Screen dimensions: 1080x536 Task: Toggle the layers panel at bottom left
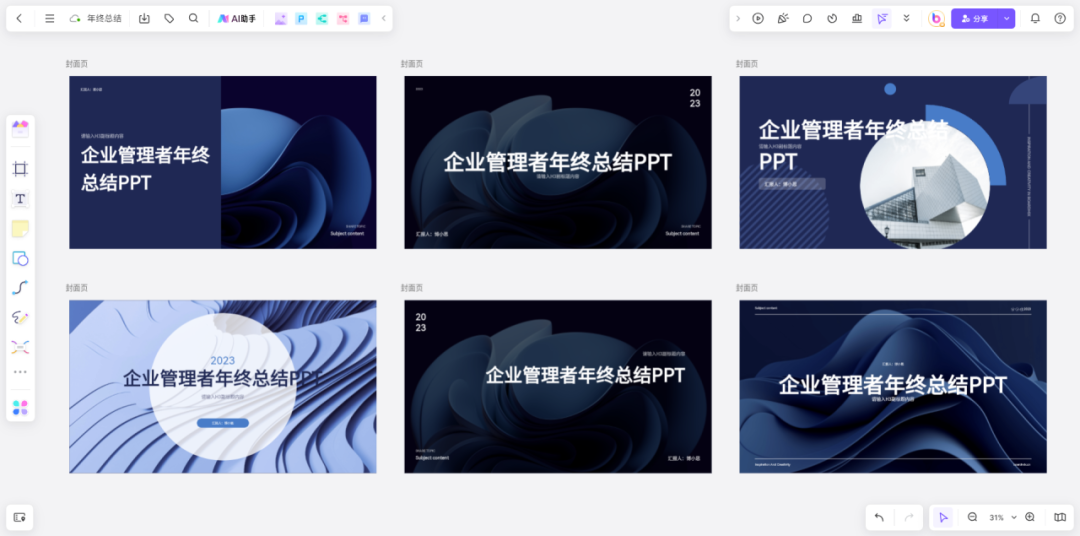[x=20, y=517]
